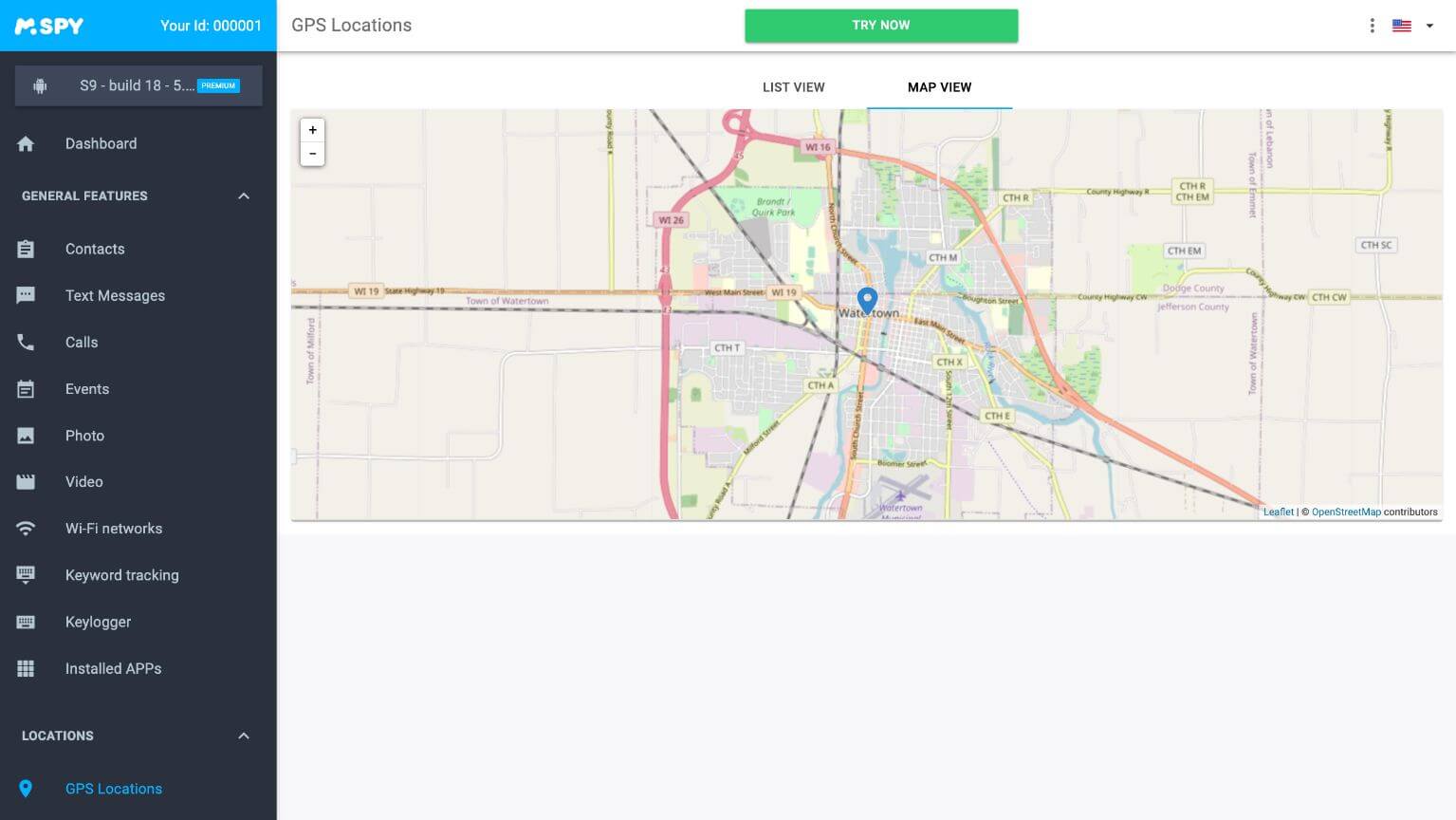View Installed APPs list
Viewport: 1456px width, 820px height.
click(x=113, y=668)
